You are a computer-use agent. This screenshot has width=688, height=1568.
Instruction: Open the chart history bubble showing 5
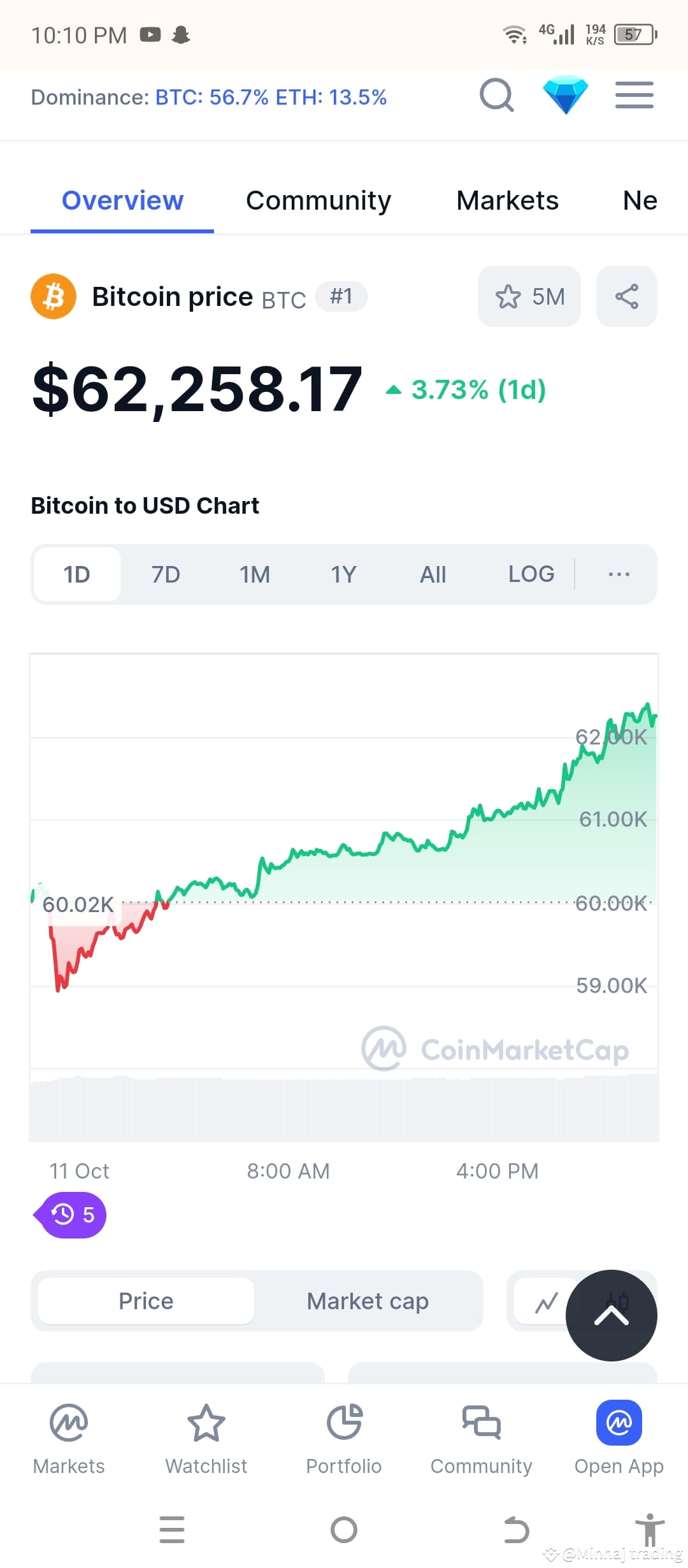(x=70, y=1214)
